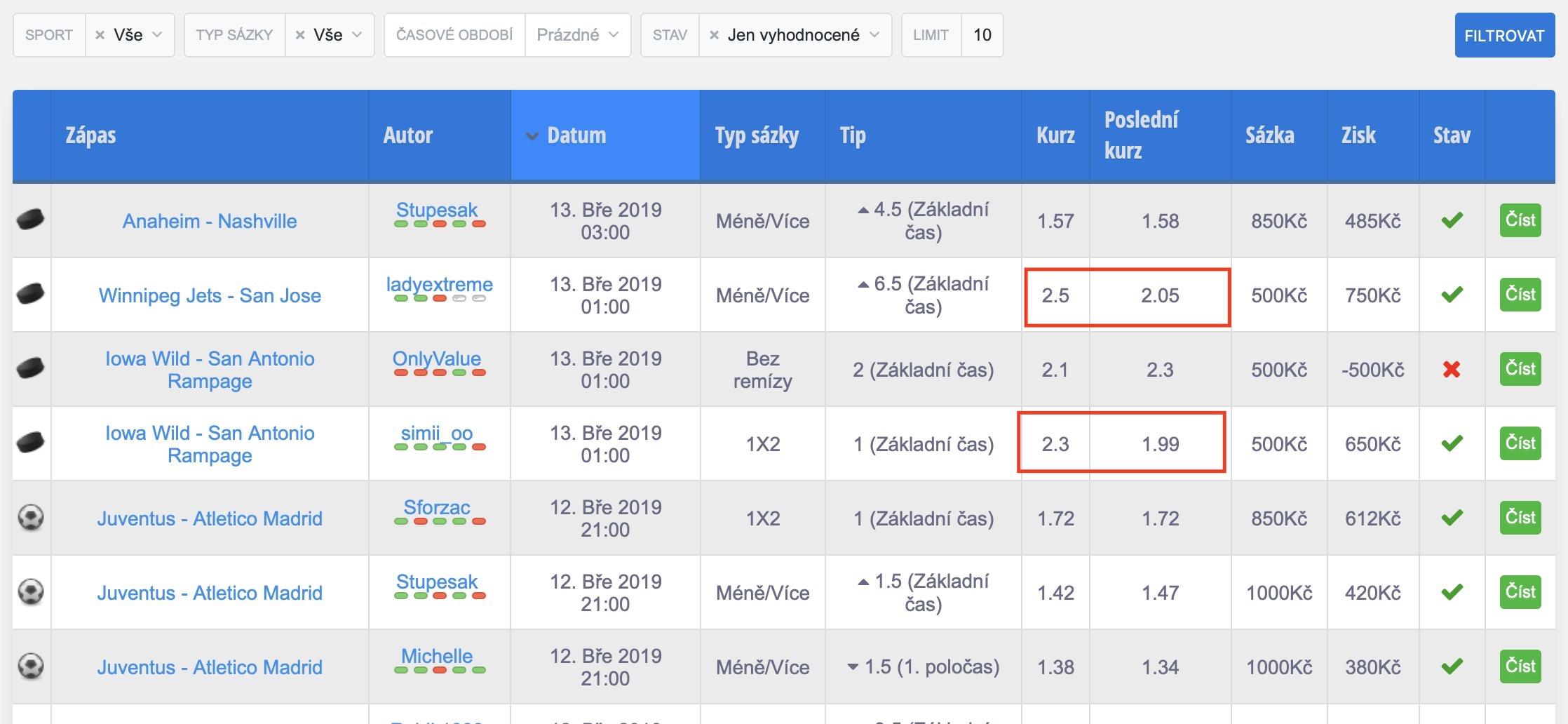Click hockey puck icon in Anaheim - Nashville row
The image size is (1568, 724).
point(30,220)
